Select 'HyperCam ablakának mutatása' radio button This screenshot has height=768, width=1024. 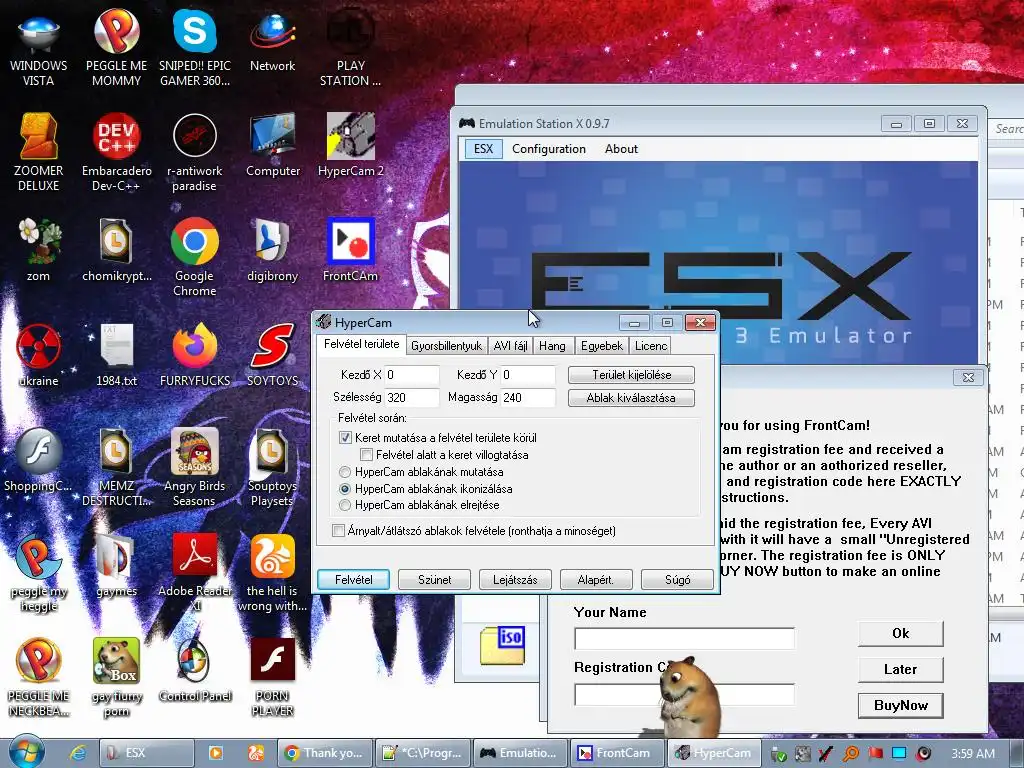tap(345, 472)
